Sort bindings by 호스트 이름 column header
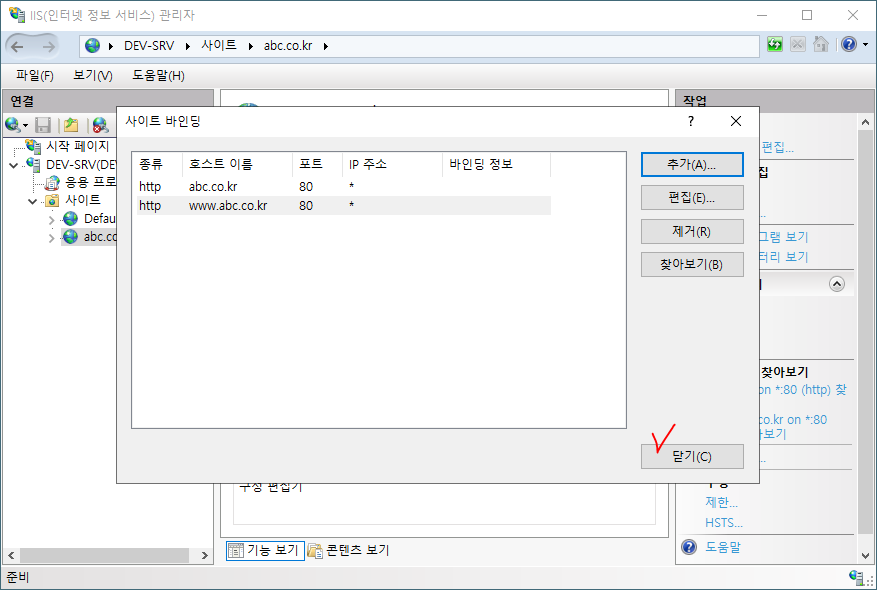 237,164
